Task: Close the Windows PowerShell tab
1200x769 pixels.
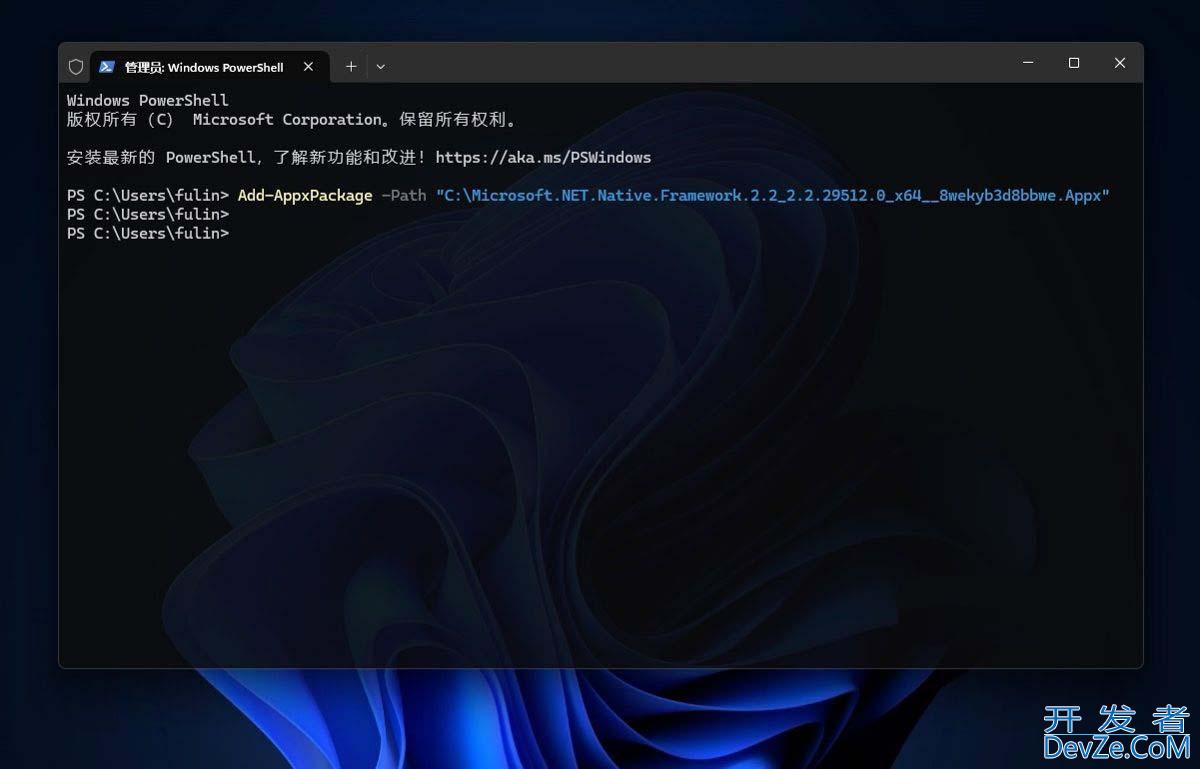Action: (308, 67)
